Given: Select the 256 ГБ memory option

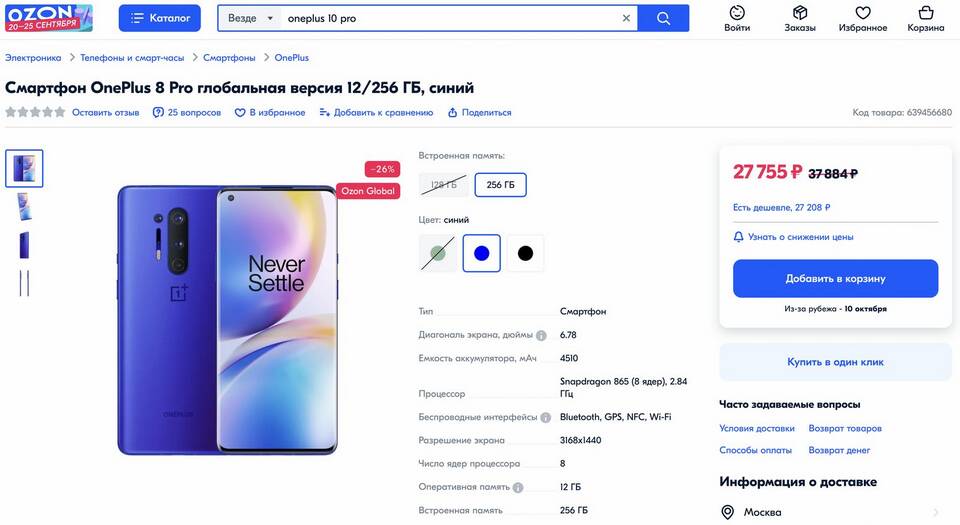Looking at the screenshot, I should pos(500,185).
